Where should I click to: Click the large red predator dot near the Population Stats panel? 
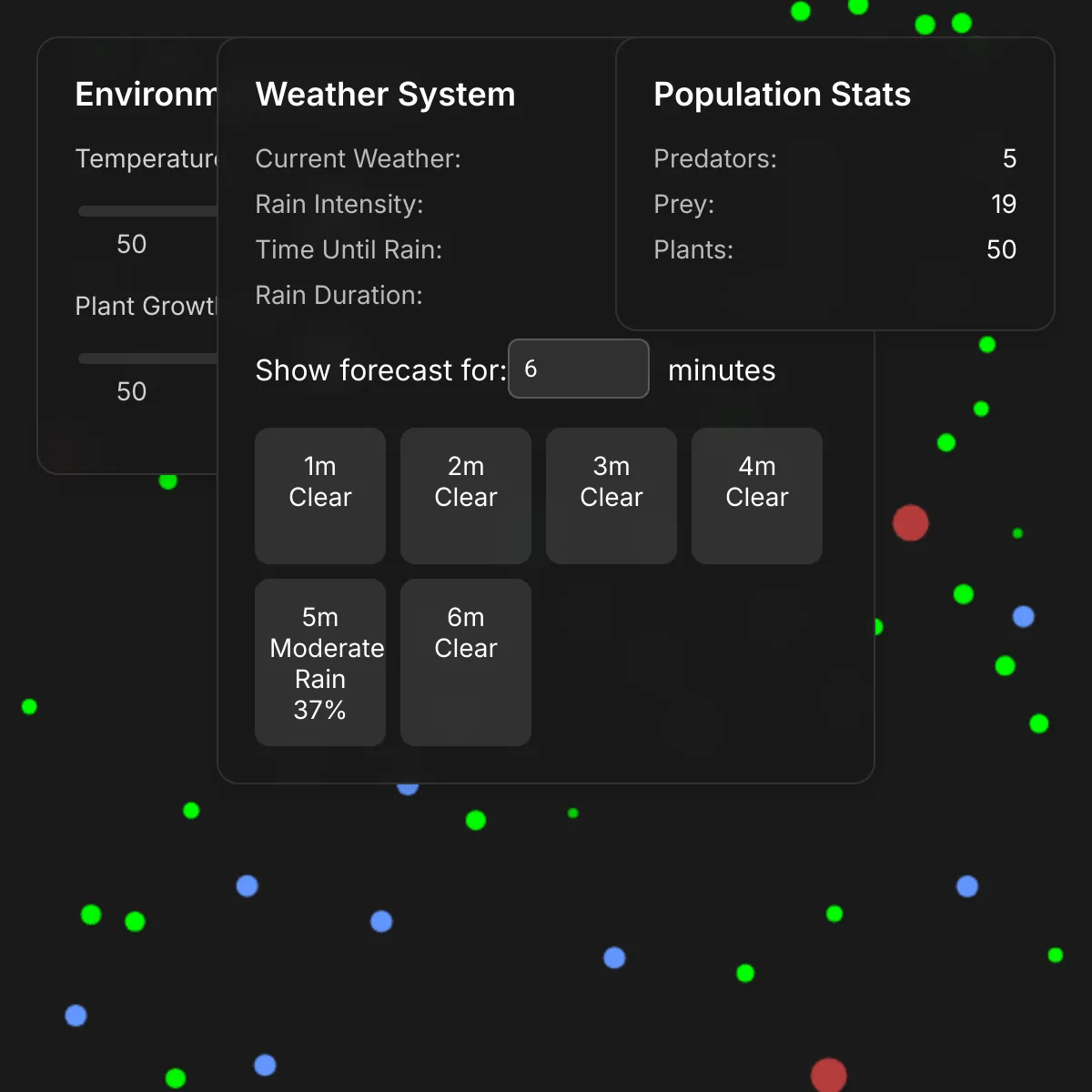pyautogui.click(x=910, y=523)
